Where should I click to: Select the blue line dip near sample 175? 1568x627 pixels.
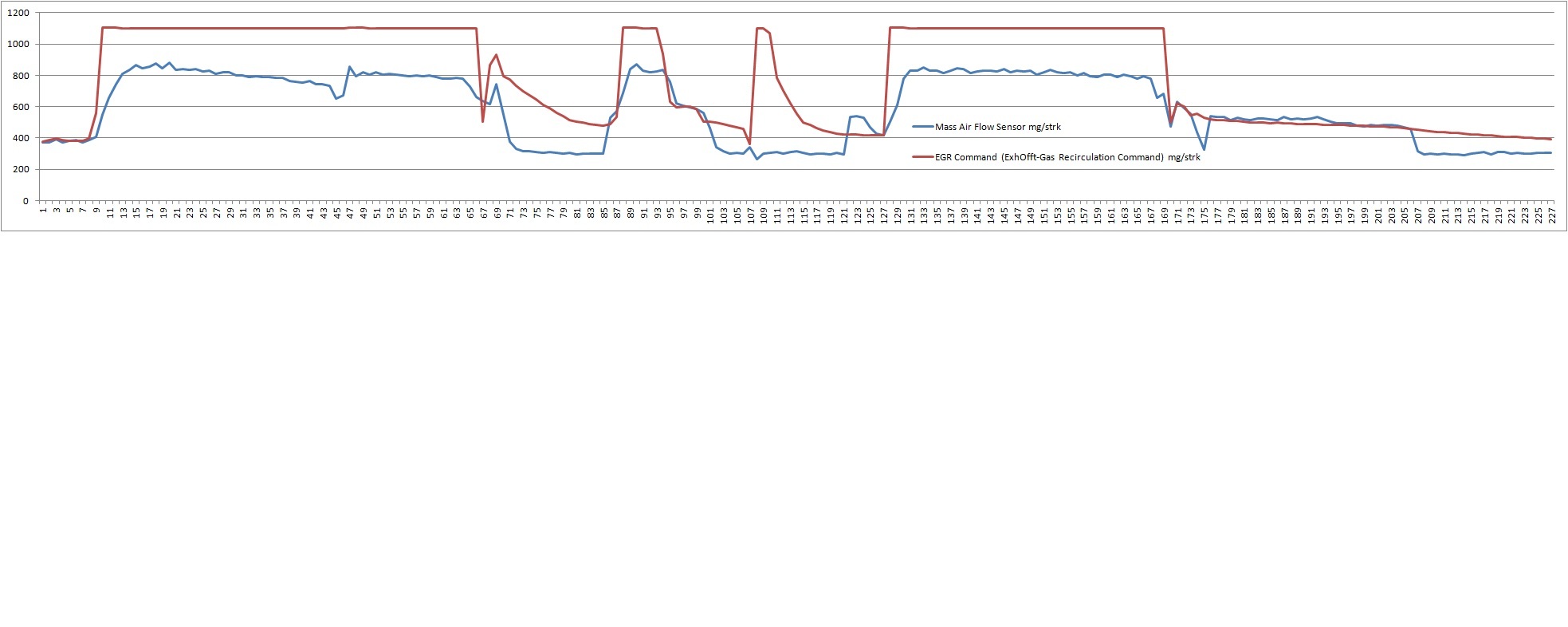(x=1204, y=149)
